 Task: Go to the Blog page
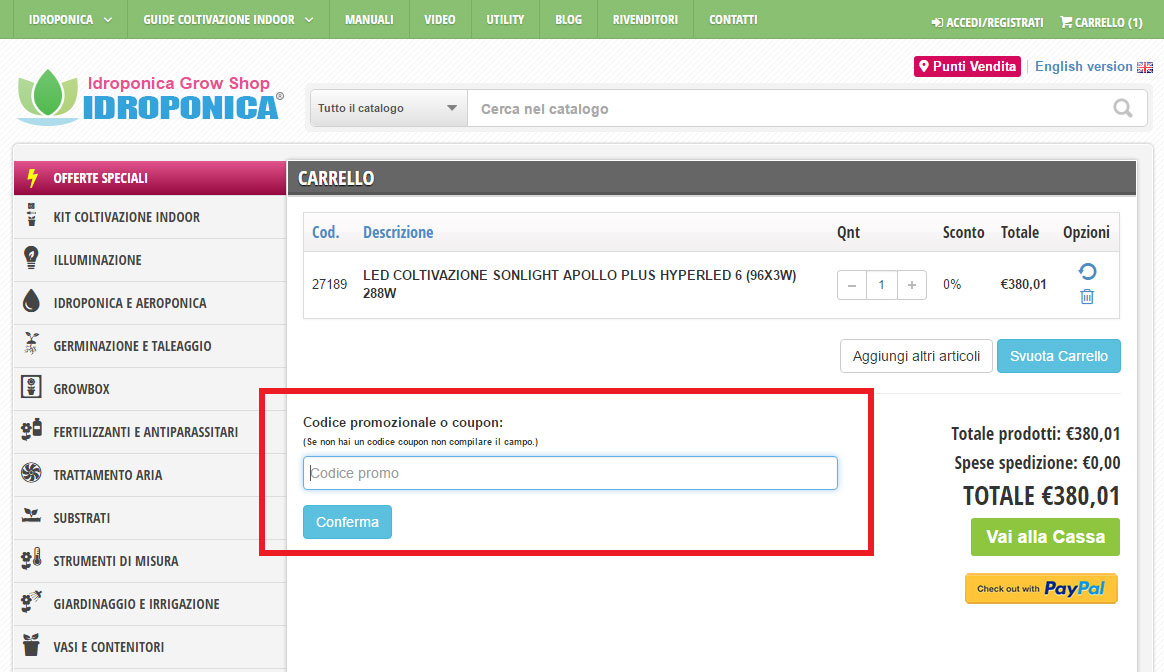568,19
